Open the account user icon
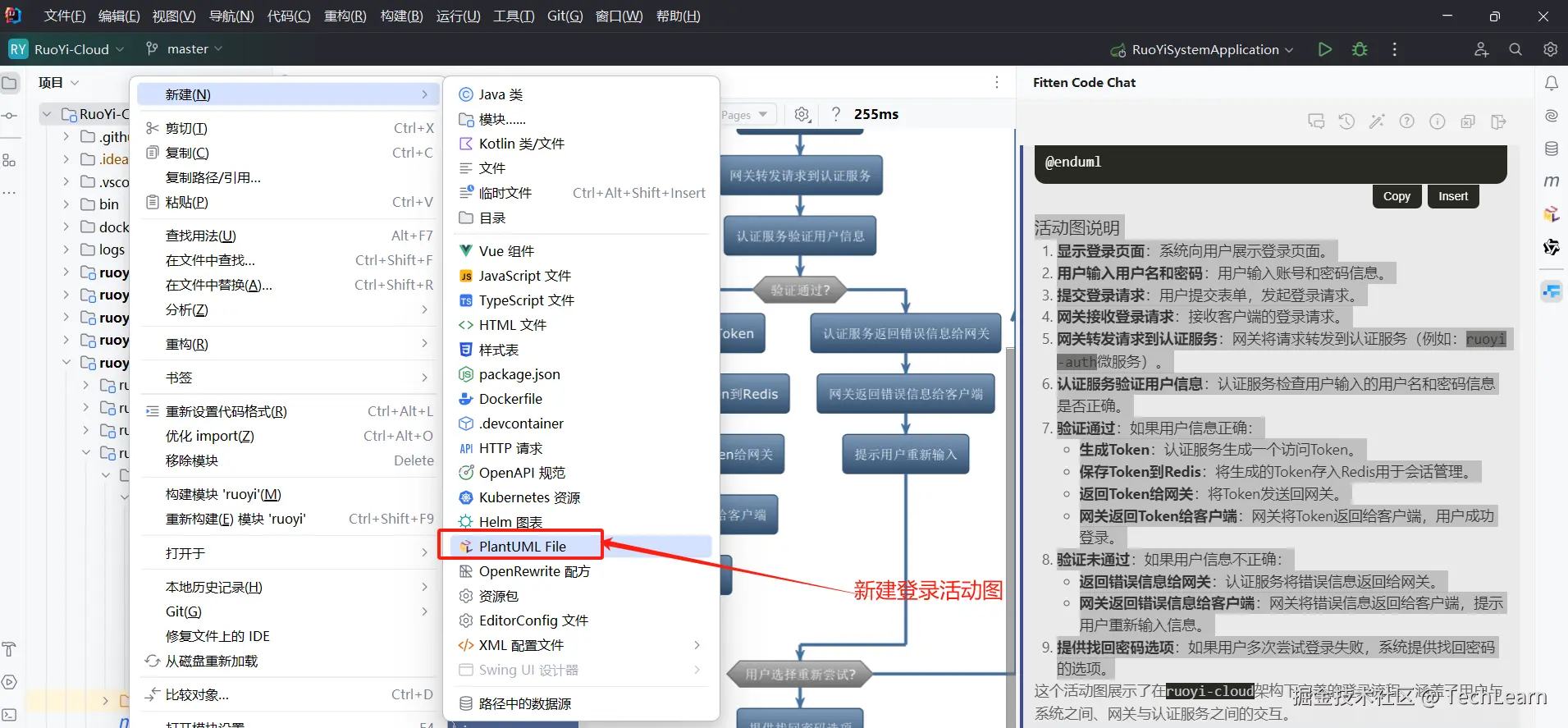The image size is (1568, 728). [x=1481, y=49]
